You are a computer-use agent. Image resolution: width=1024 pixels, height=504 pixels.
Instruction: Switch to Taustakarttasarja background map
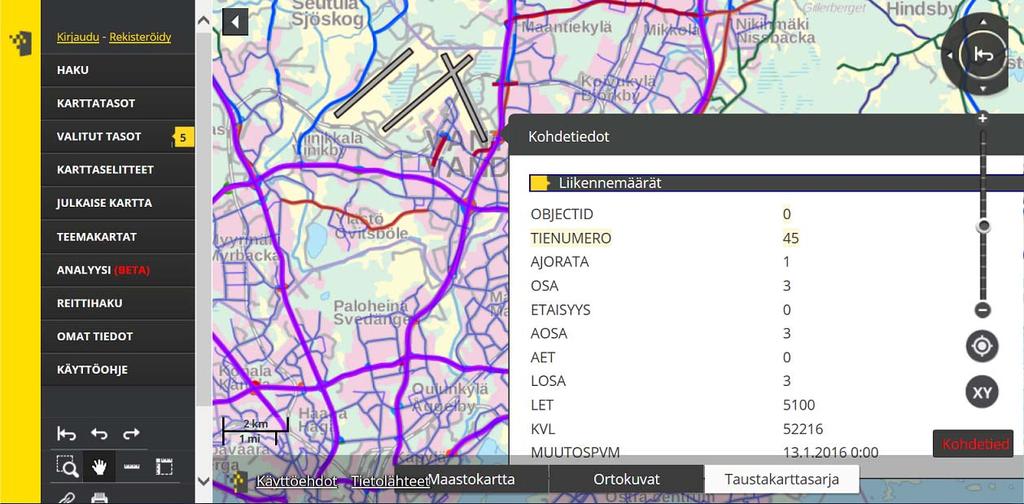pos(782,479)
